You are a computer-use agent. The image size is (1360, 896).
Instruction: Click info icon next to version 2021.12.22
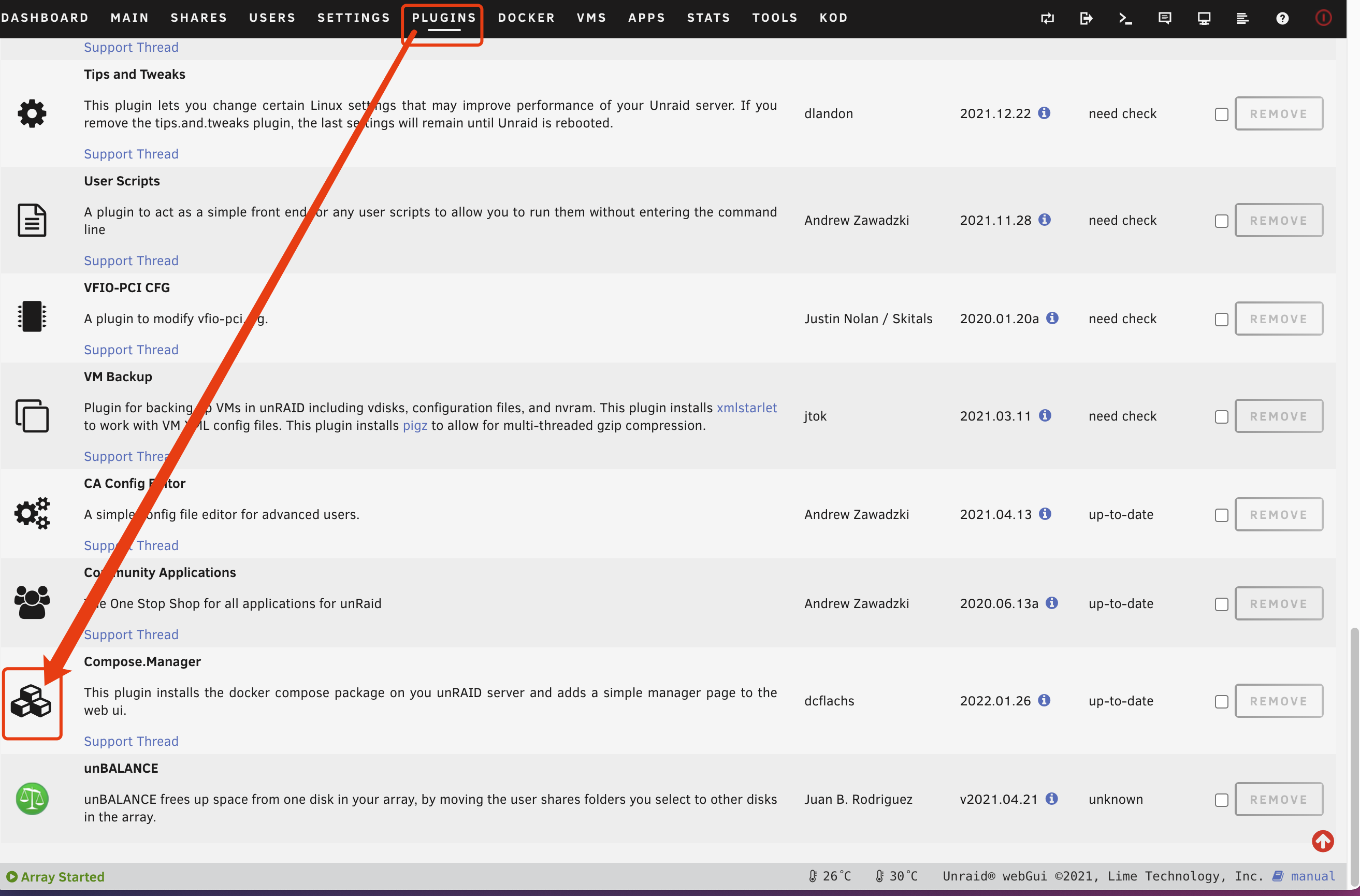tap(1044, 113)
